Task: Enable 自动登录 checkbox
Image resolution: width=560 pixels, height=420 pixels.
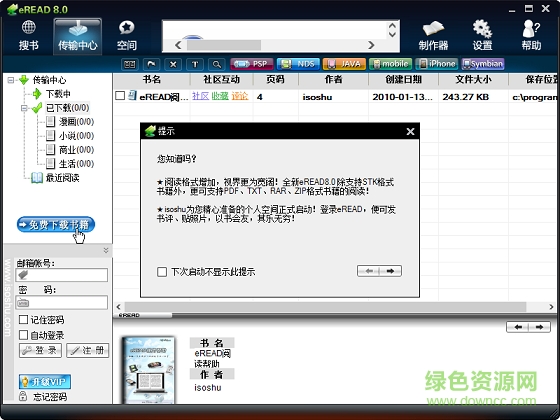Action: click(23, 335)
